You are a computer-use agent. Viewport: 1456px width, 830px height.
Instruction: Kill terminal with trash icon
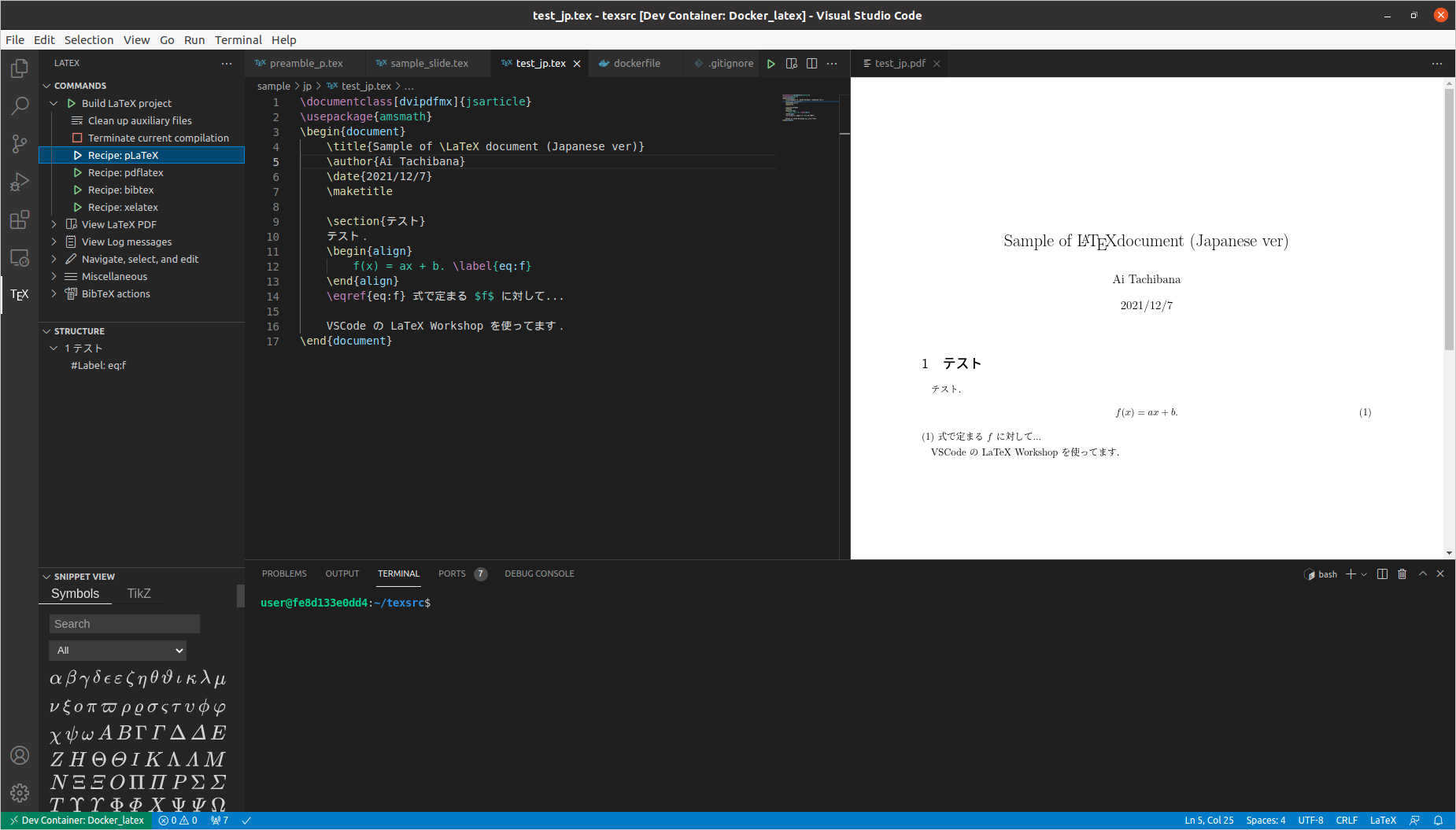coord(1402,574)
